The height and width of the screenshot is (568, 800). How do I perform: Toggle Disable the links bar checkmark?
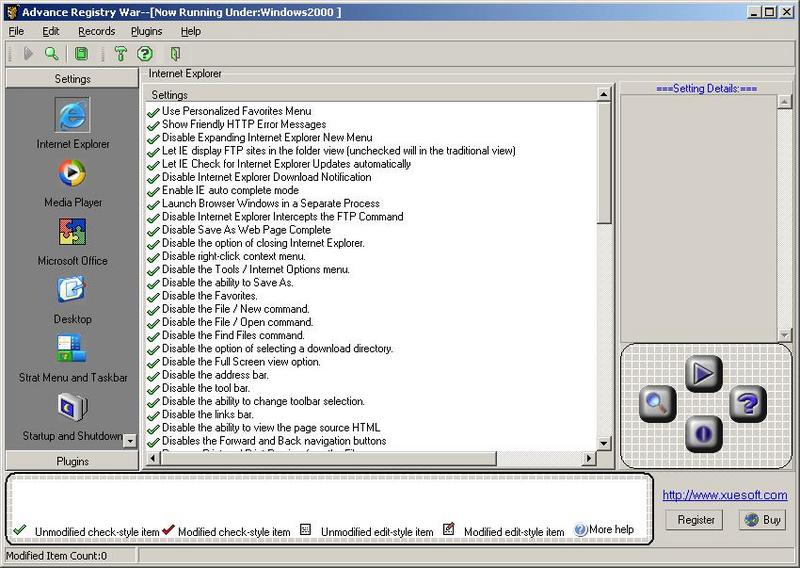tap(153, 415)
